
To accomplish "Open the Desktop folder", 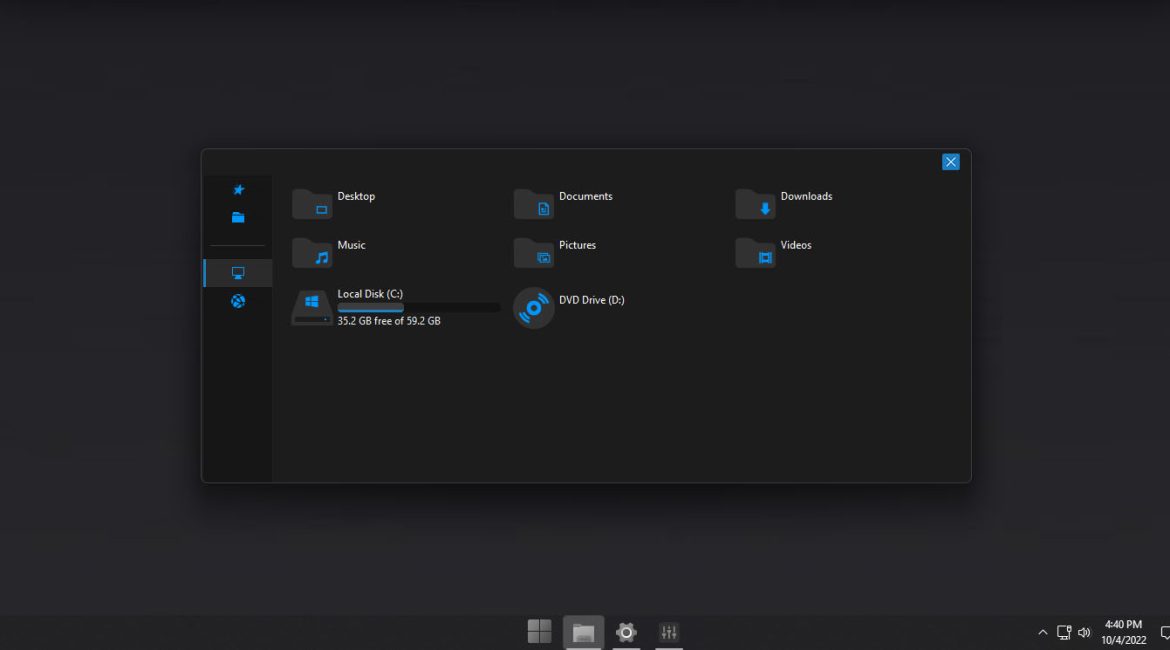I will [x=335, y=203].
